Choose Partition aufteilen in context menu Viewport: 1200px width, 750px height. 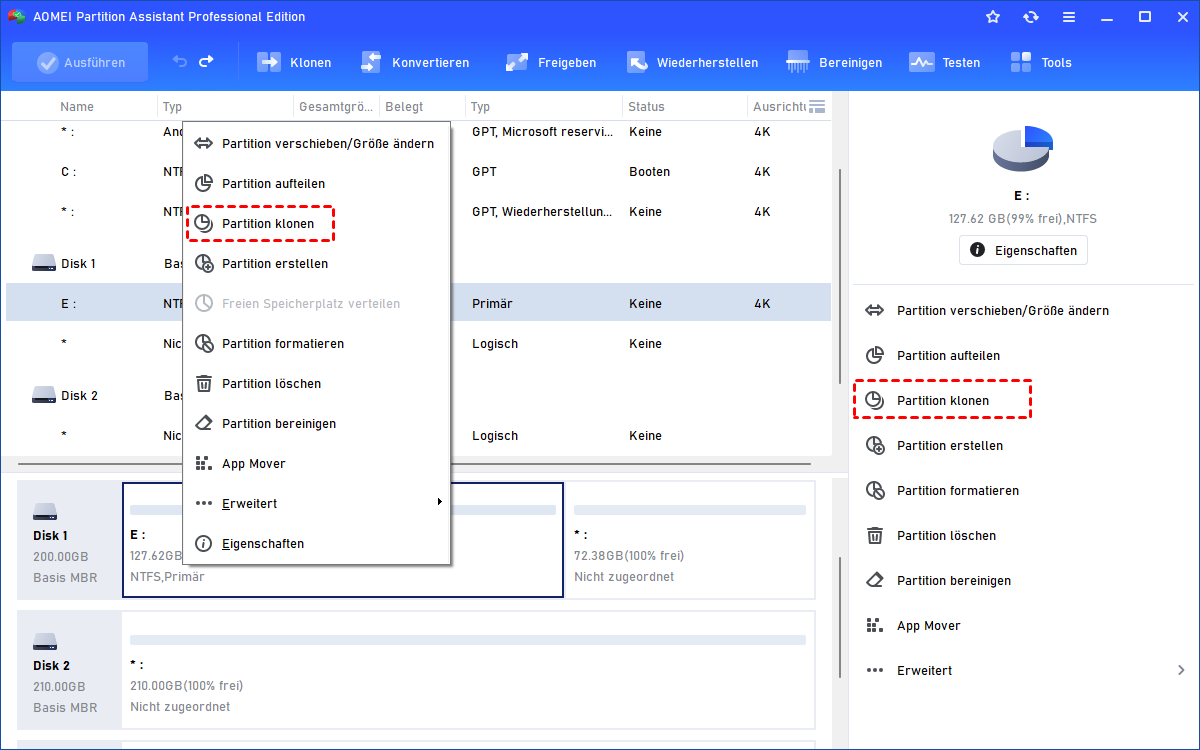tap(317, 184)
